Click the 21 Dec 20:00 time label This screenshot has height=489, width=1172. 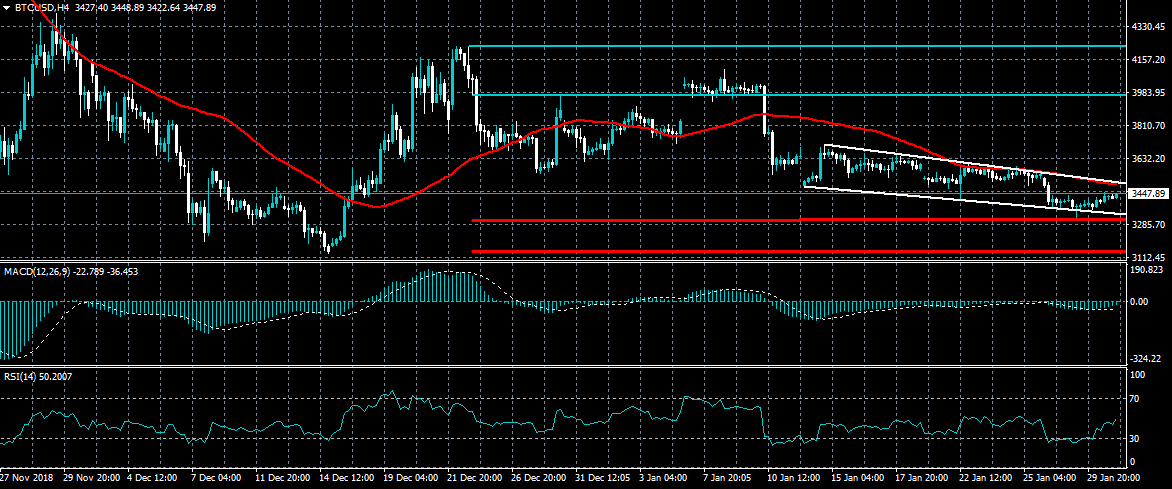[475, 477]
